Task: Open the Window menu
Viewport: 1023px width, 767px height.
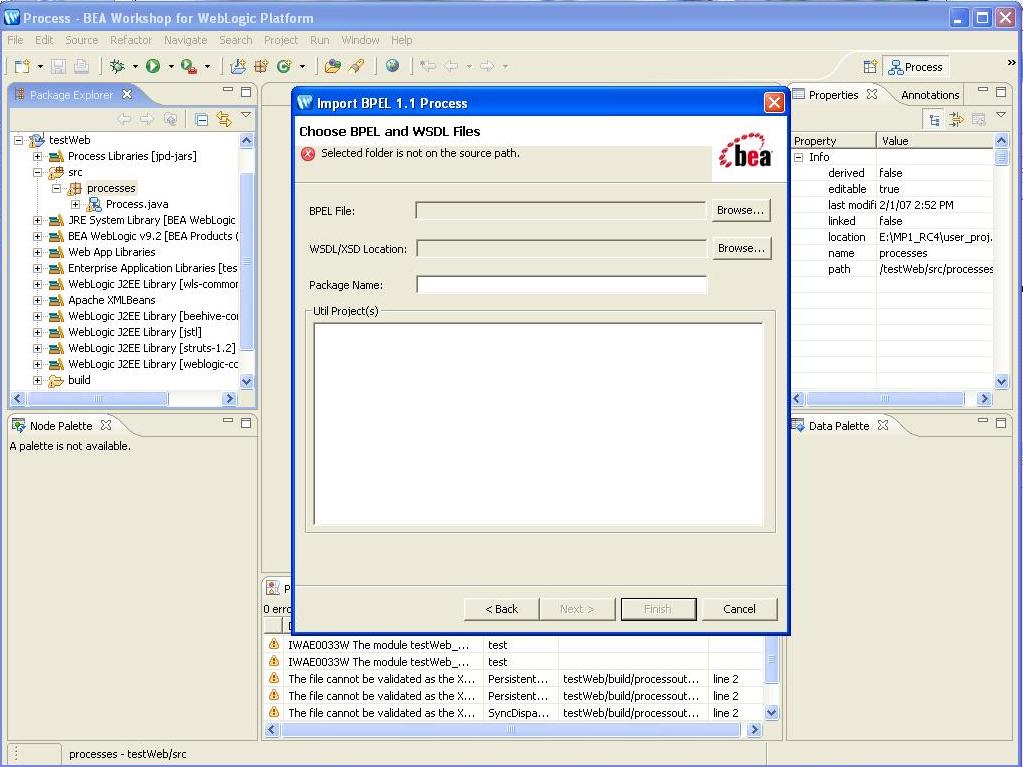Action: [360, 40]
